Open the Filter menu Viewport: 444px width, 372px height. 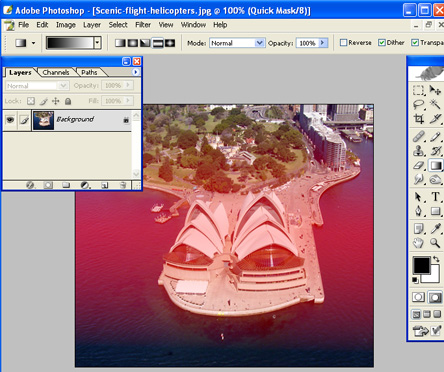143,25
